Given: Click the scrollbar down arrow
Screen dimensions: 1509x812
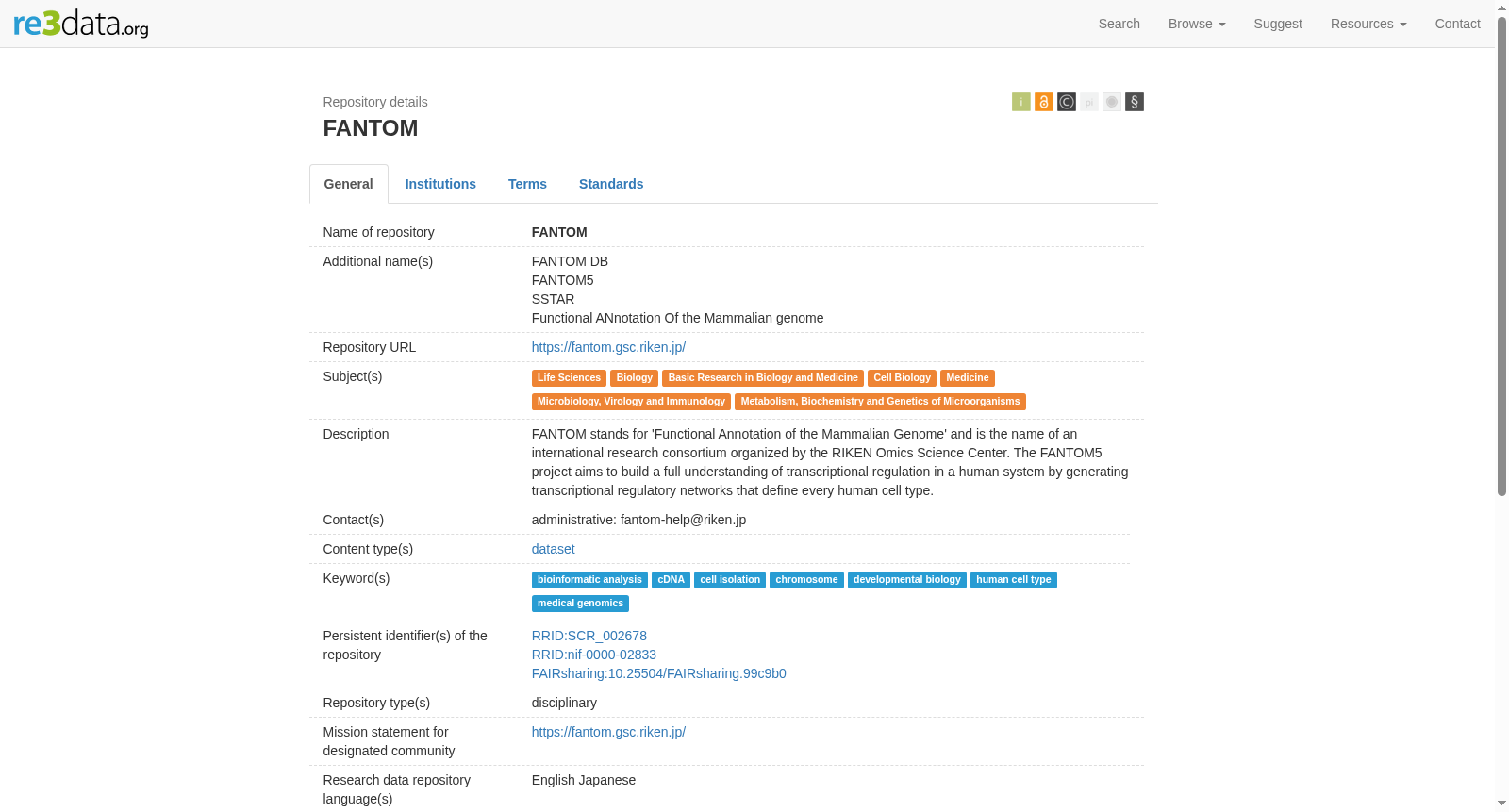Looking at the screenshot, I should click(x=1502, y=804).
